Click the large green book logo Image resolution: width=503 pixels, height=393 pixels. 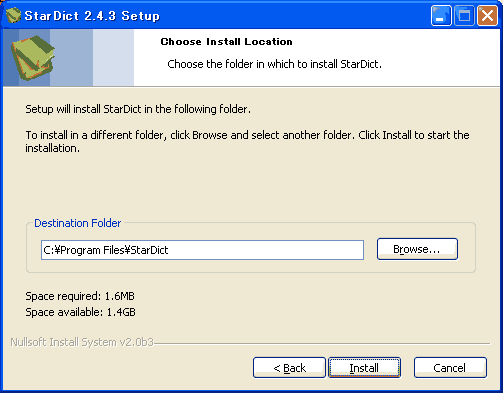33,58
